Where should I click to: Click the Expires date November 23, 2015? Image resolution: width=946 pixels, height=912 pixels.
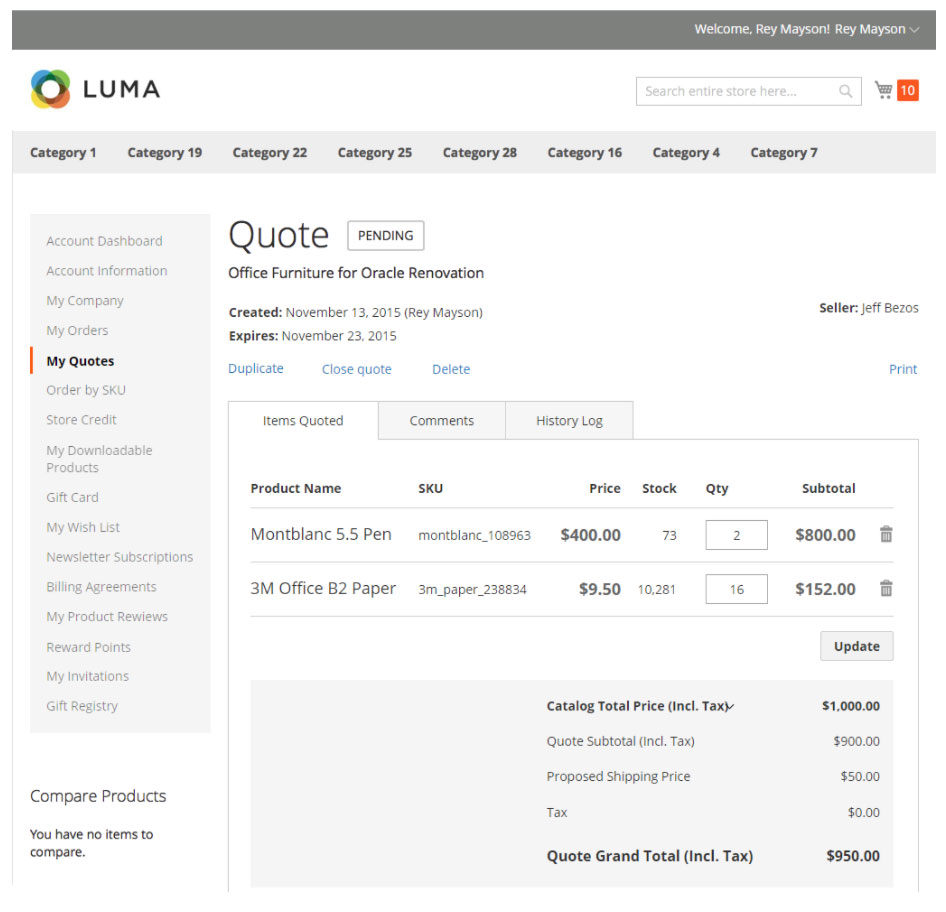coord(339,336)
